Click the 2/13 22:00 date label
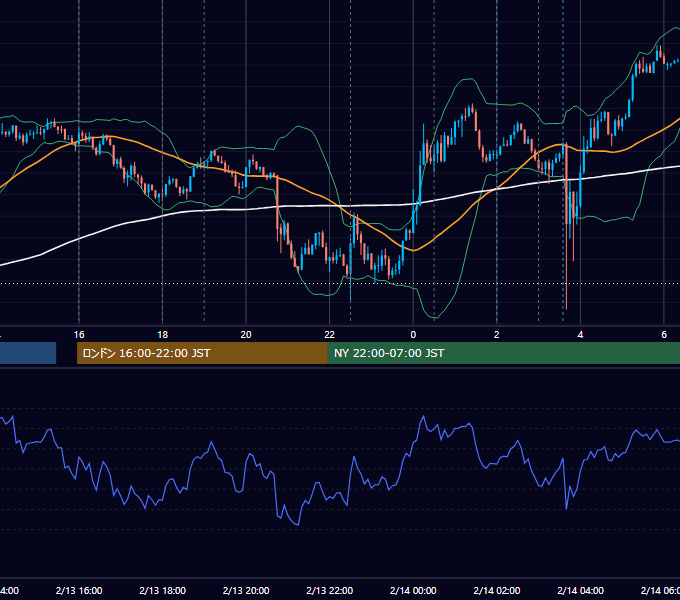This screenshot has height=600, width=680. [330, 590]
